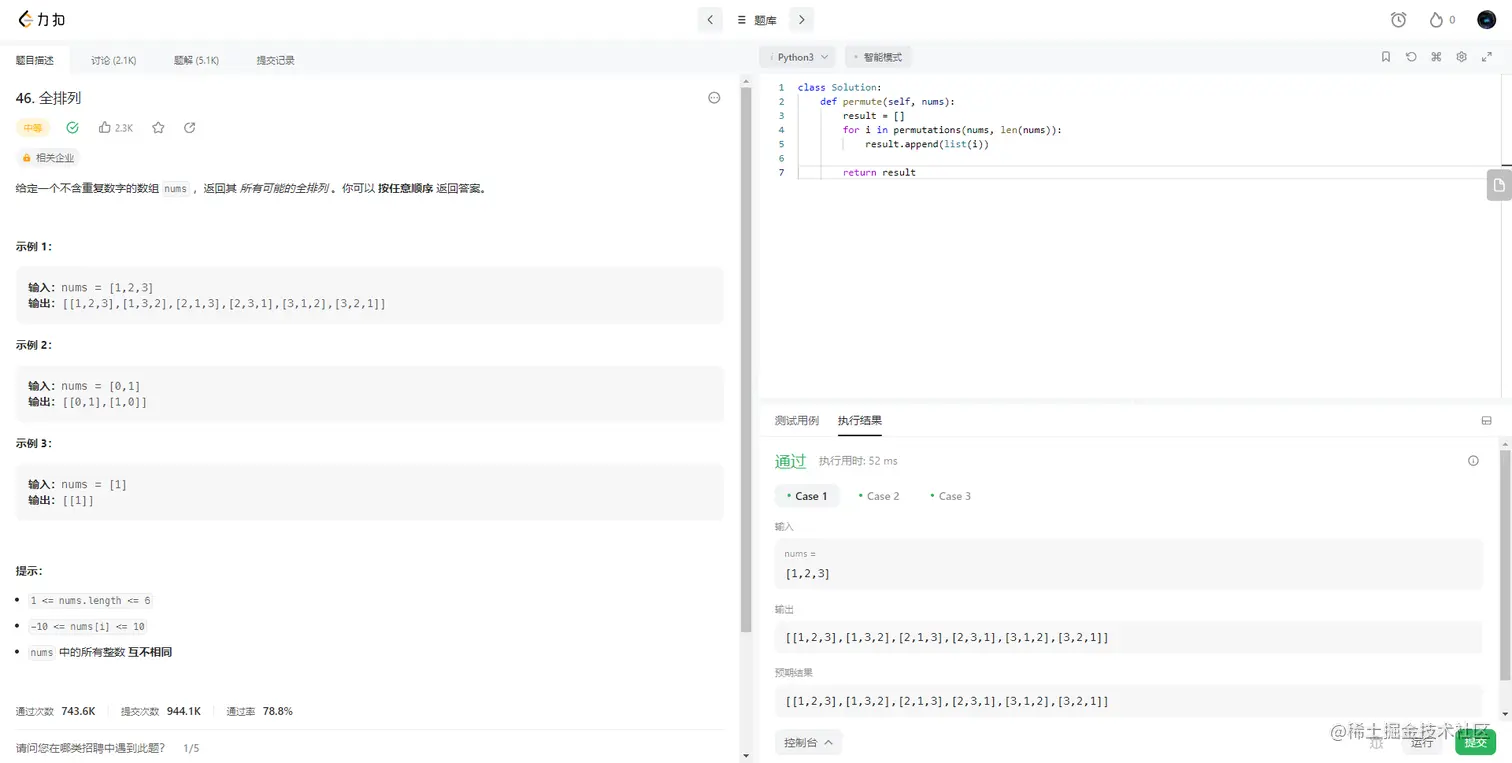The image size is (1512, 763).
Task: Open the three-dots more options icon
Action: (x=714, y=98)
